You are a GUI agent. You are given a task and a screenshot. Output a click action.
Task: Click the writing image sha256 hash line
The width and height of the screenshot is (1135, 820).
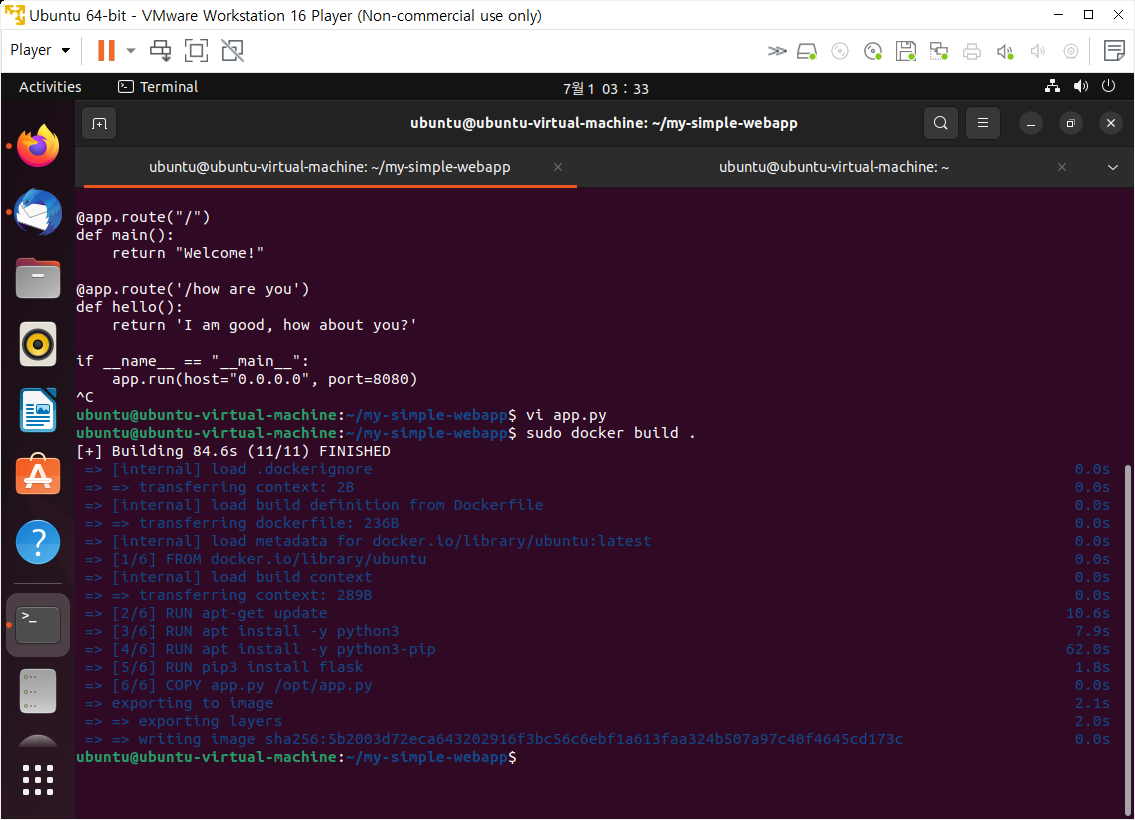494,739
